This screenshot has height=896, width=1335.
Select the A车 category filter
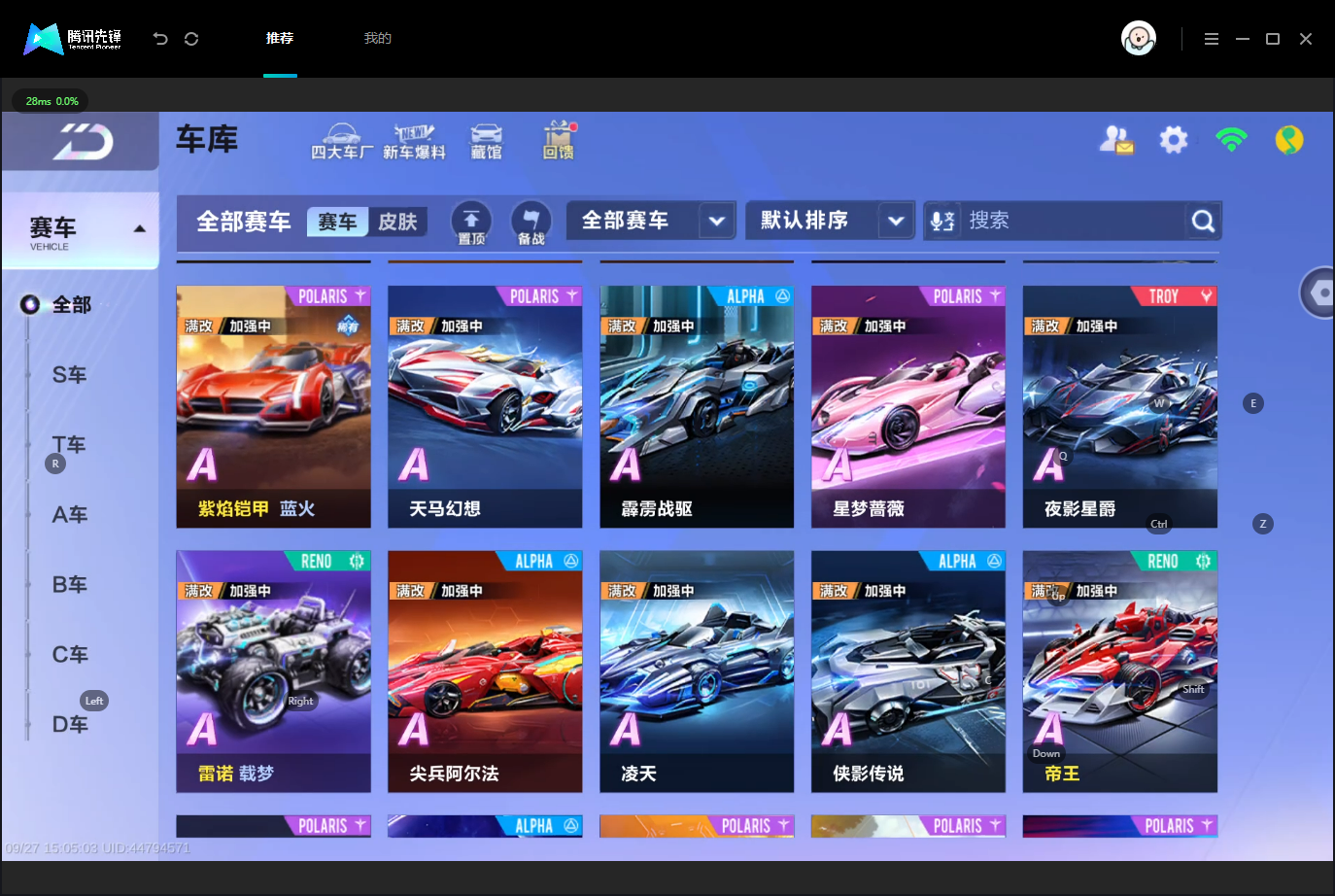coord(70,515)
